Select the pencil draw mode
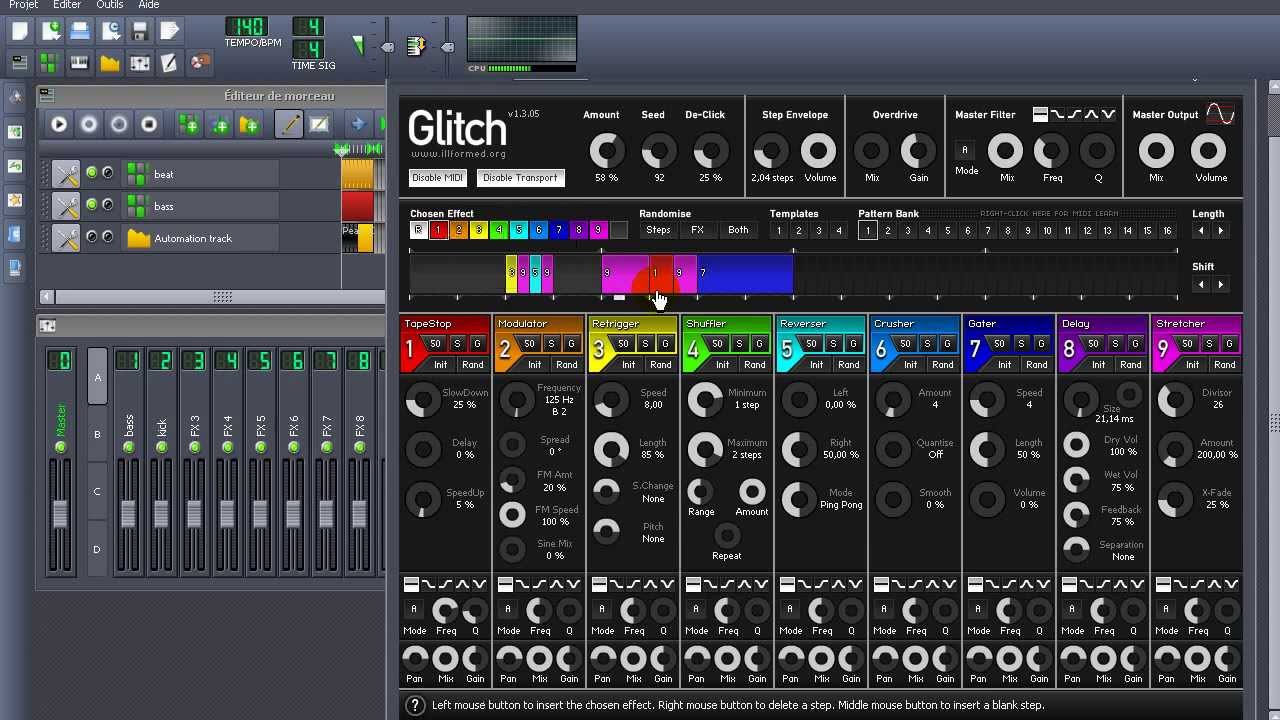1280x720 pixels. 289,124
